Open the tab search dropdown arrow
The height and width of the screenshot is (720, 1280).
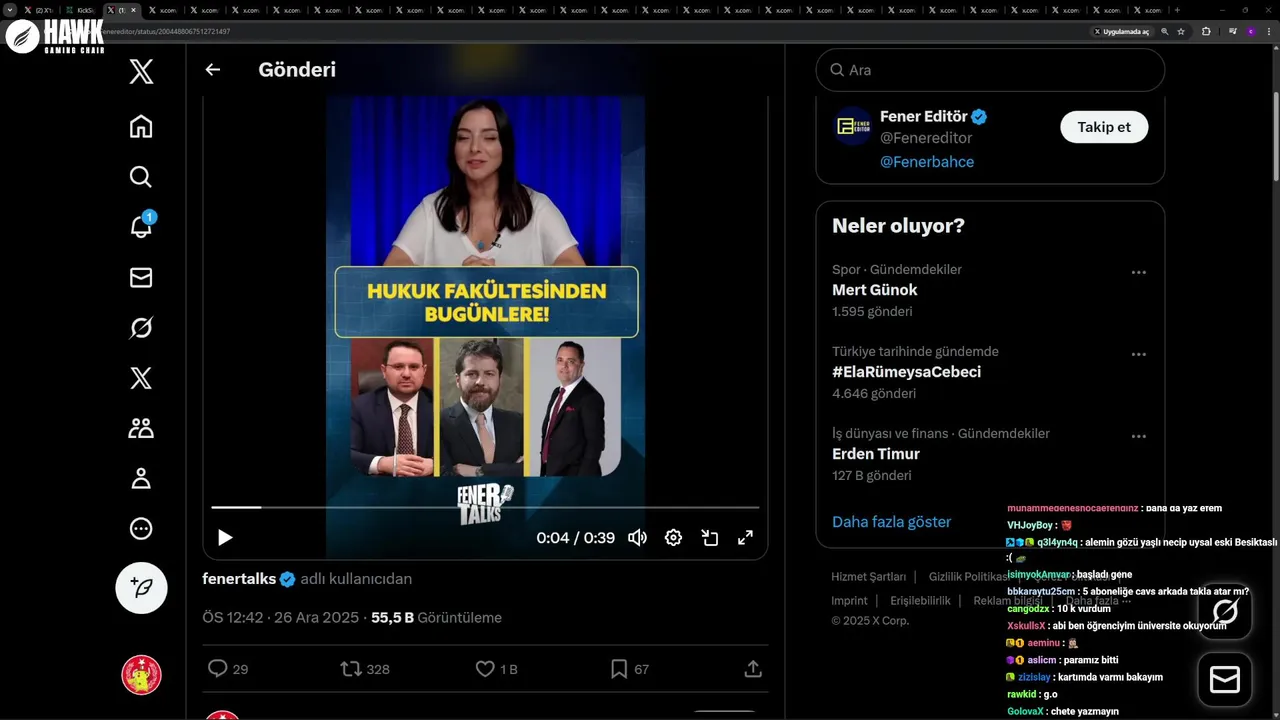click(10, 10)
